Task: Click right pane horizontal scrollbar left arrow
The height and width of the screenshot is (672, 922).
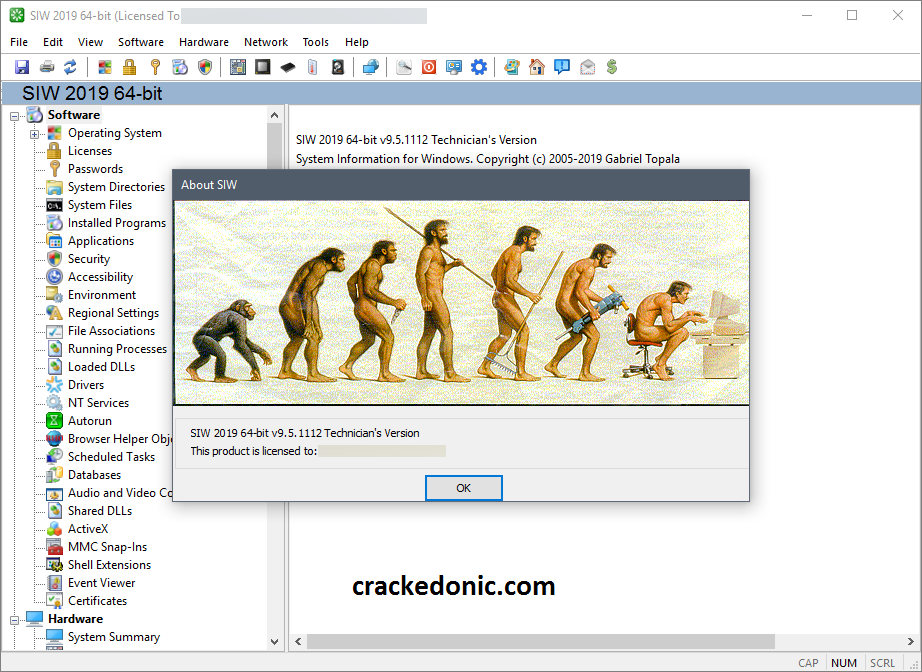Action: click(298, 641)
